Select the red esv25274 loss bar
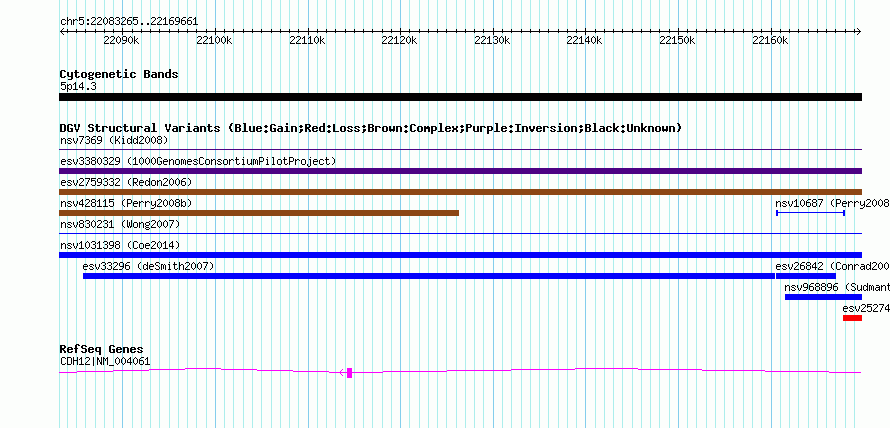The image size is (890, 428). pos(853,318)
